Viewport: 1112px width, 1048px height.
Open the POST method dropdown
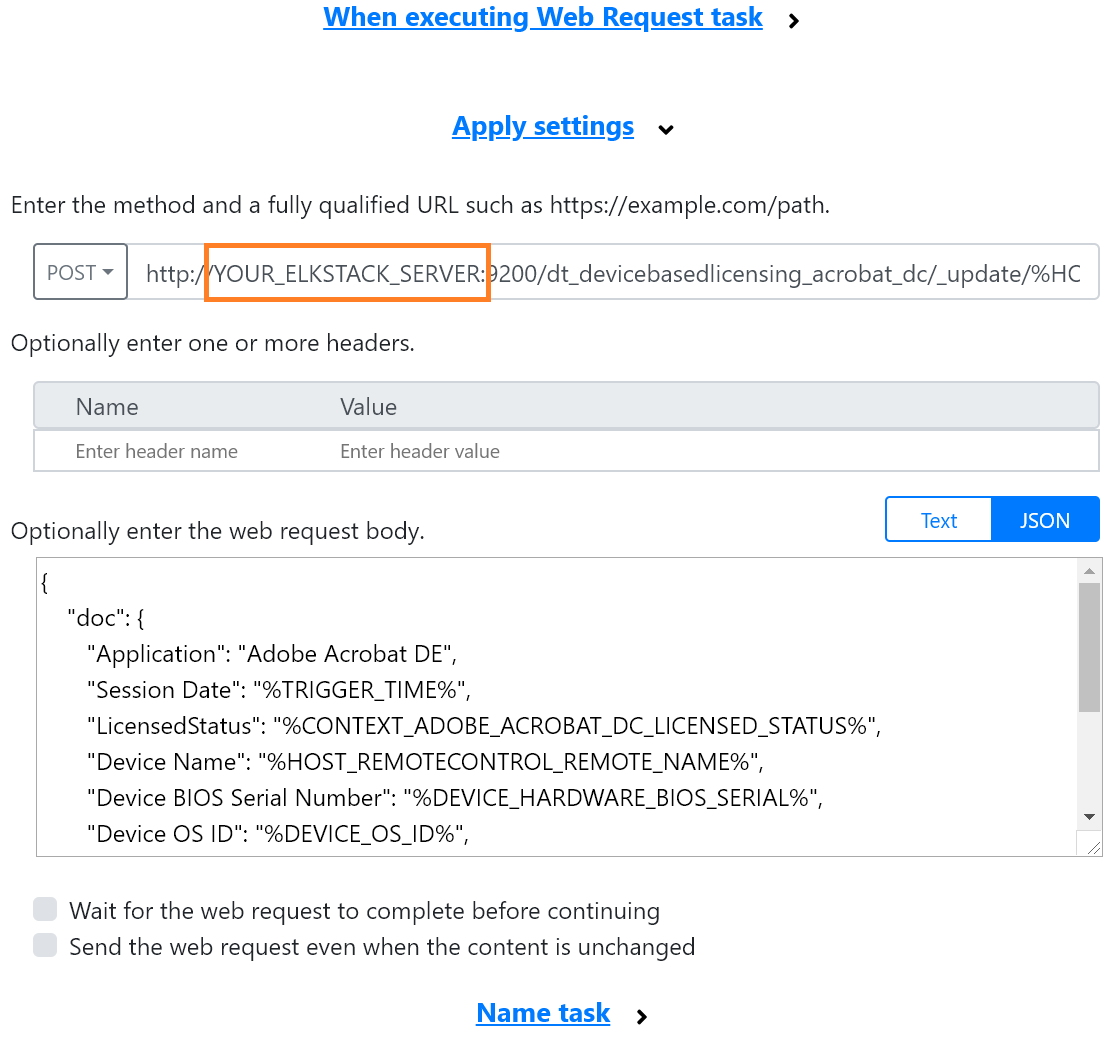pyautogui.click(x=80, y=271)
